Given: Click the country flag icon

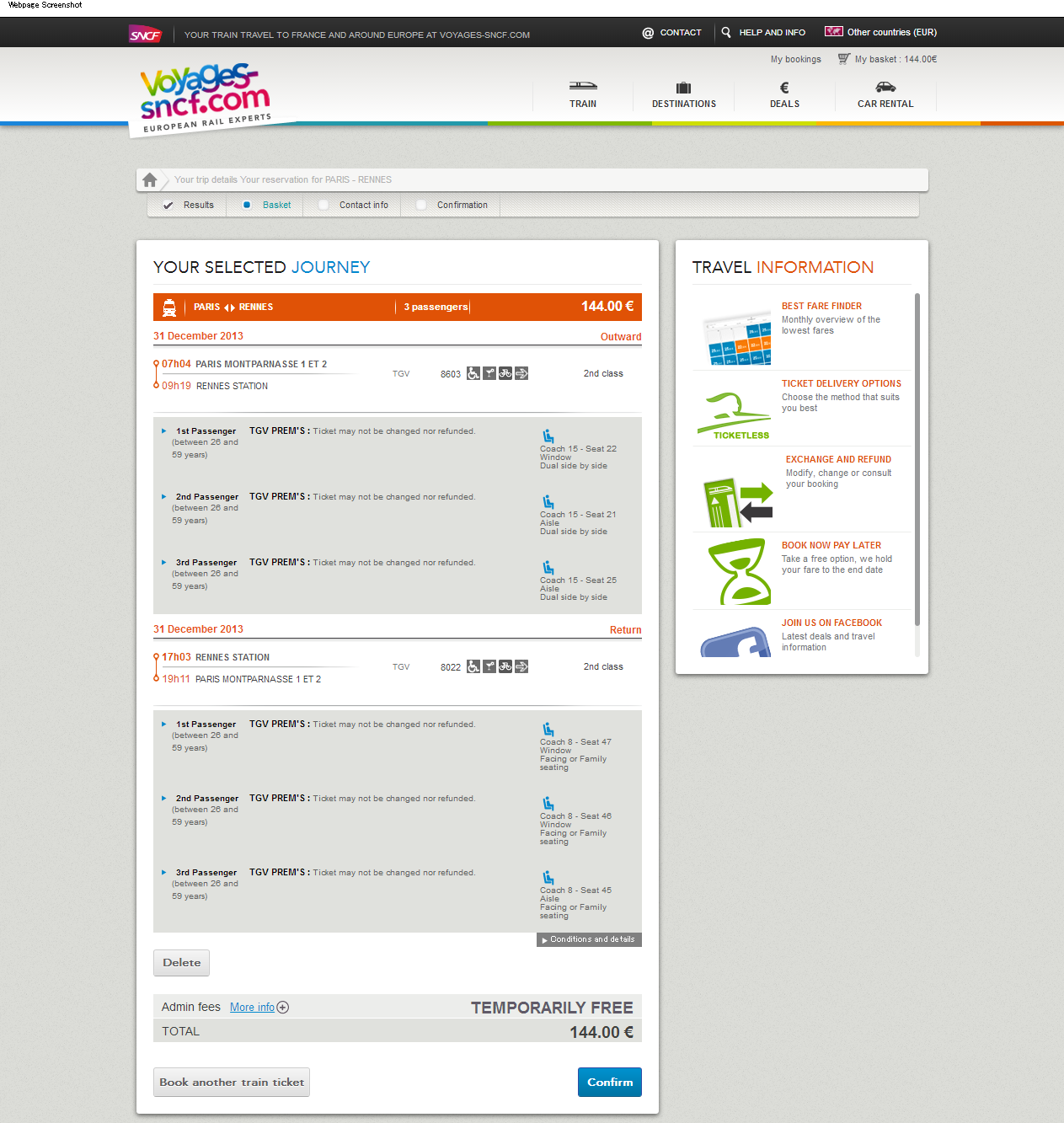Looking at the screenshot, I should click(x=834, y=32).
